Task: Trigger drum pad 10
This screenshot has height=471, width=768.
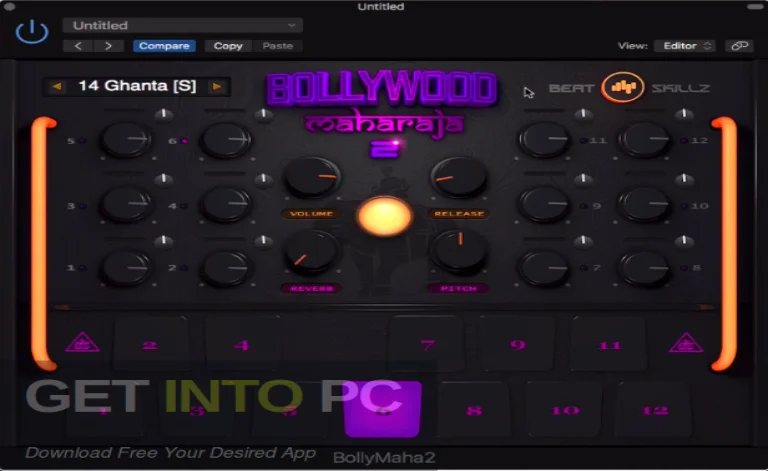Action: pos(565,410)
